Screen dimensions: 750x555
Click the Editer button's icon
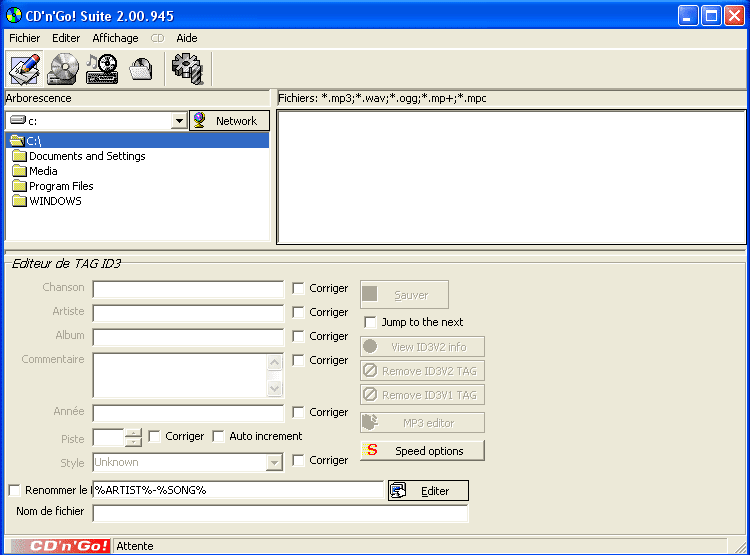point(398,491)
